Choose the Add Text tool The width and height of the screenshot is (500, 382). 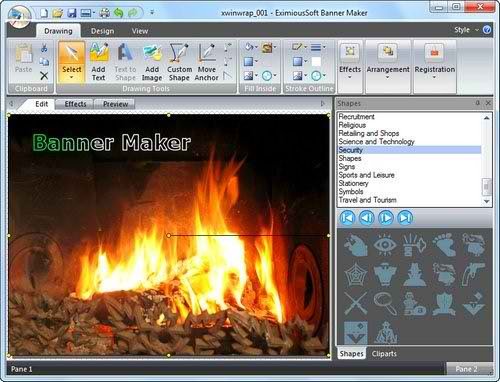click(99, 62)
